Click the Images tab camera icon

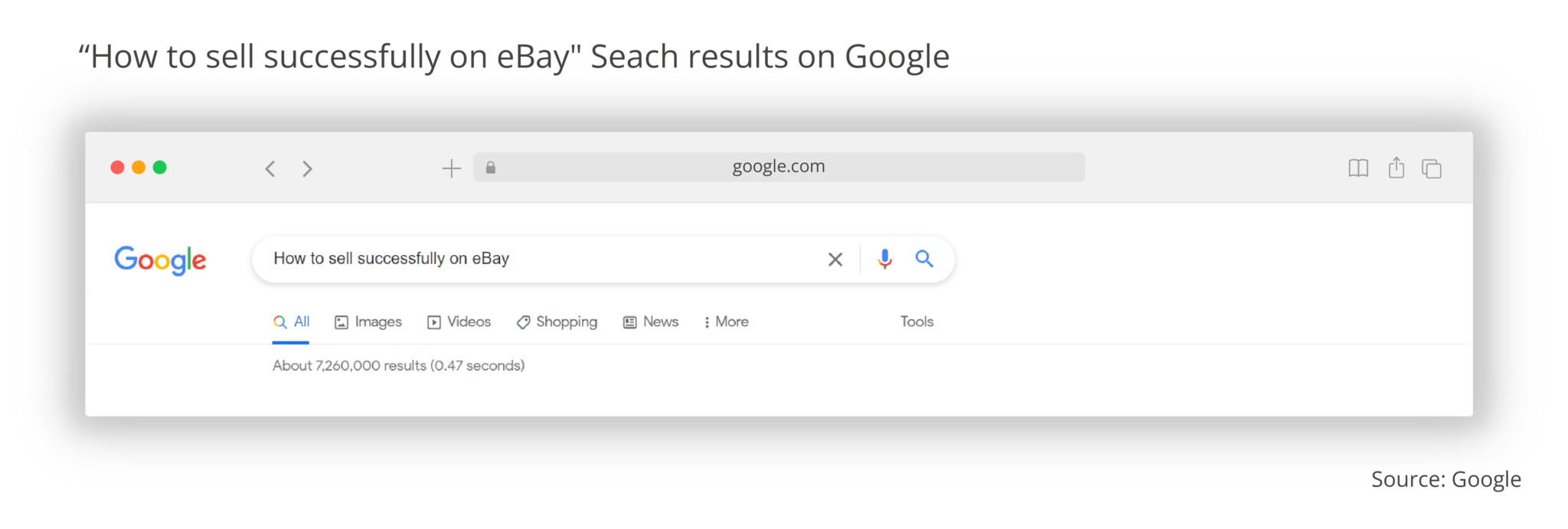[x=342, y=322]
